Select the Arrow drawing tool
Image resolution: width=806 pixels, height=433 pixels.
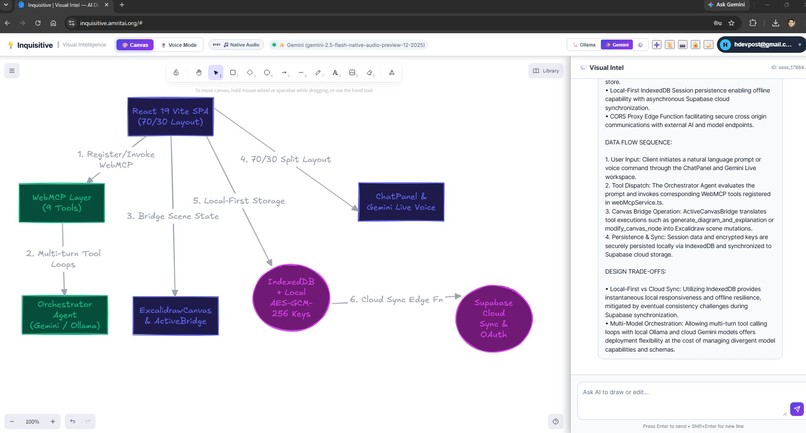[x=284, y=73]
